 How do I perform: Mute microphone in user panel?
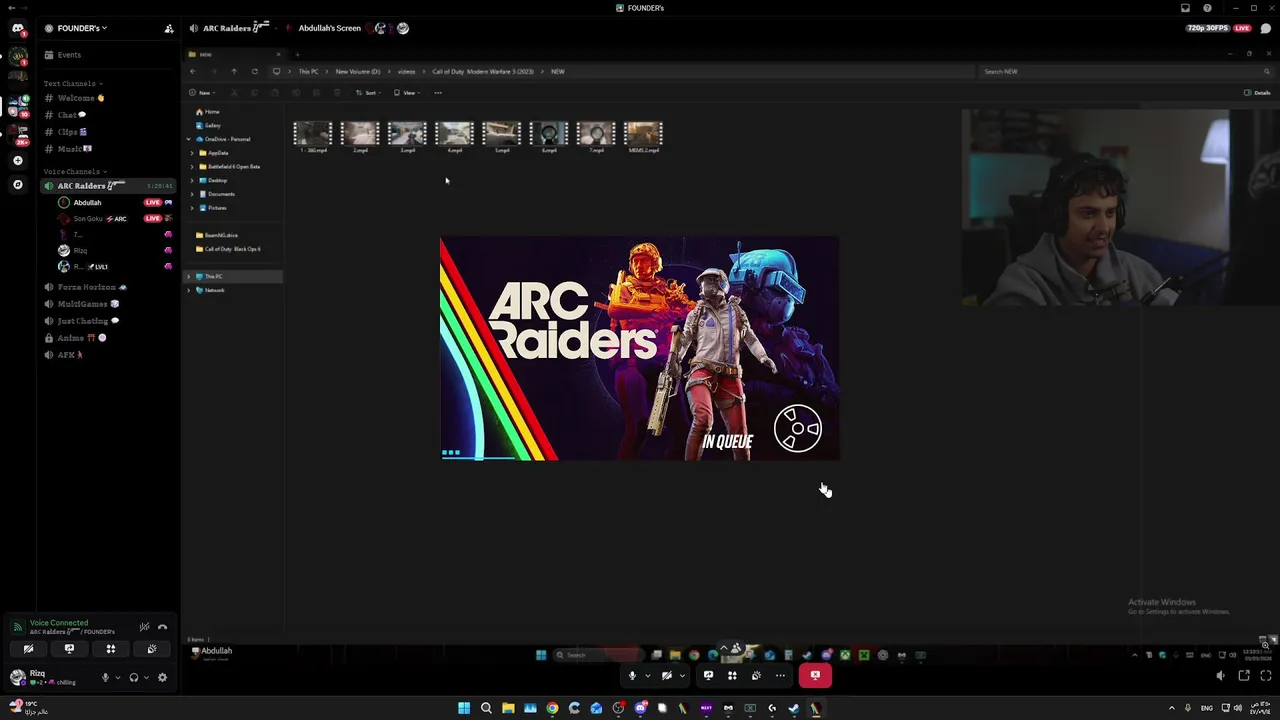click(x=105, y=677)
